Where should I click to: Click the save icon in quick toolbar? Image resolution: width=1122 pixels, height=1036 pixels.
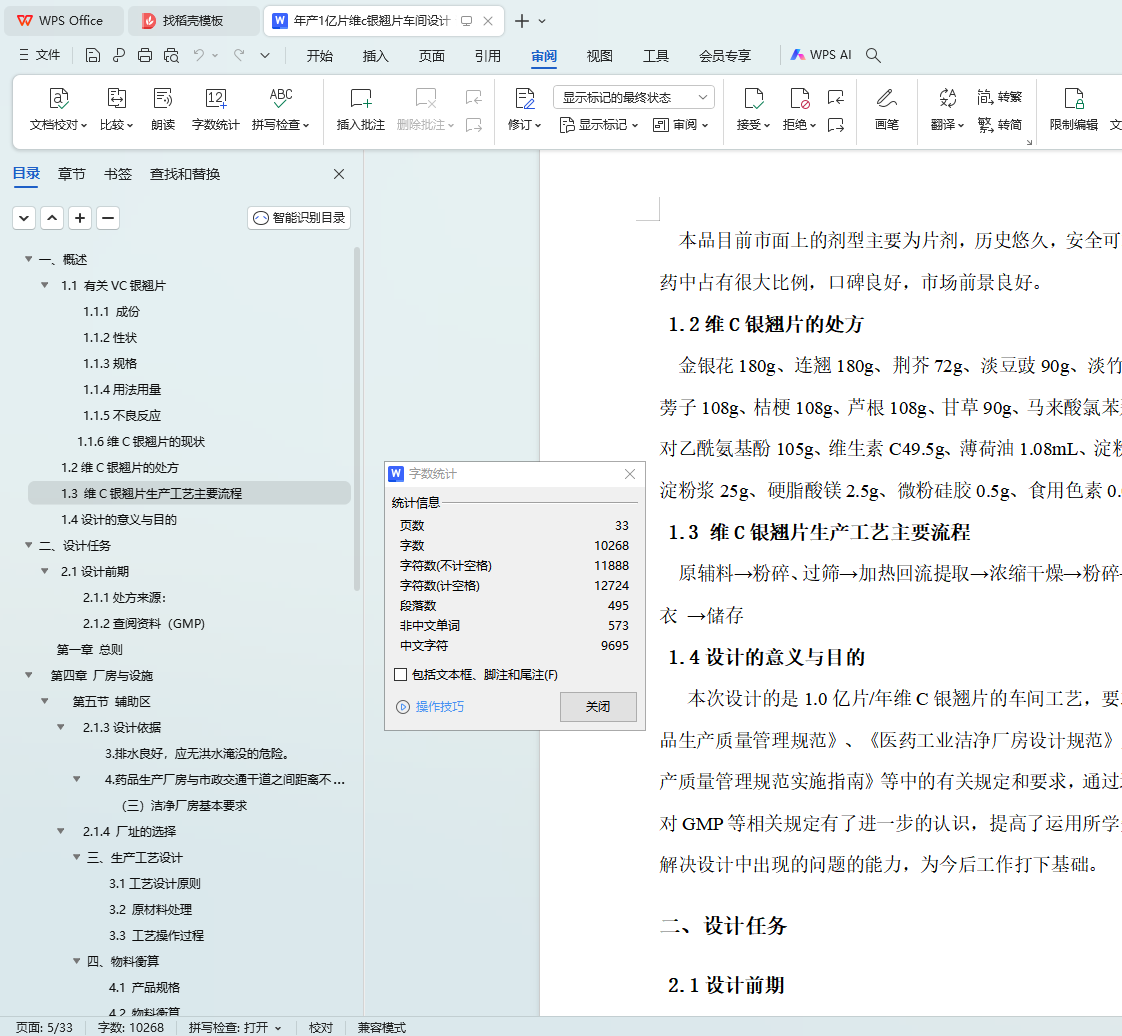click(x=92, y=55)
